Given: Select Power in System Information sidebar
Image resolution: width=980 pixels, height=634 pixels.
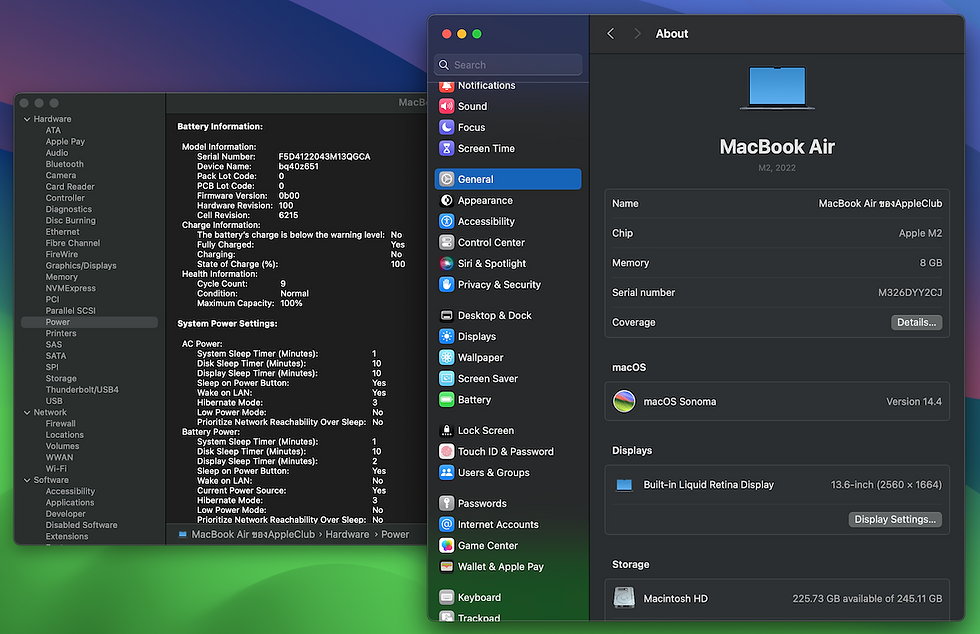Looking at the screenshot, I should [89, 322].
